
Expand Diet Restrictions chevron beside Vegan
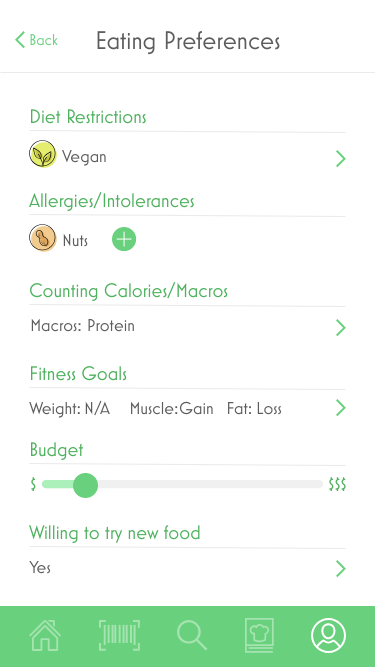pyautogui.click(x=341, y=159)
